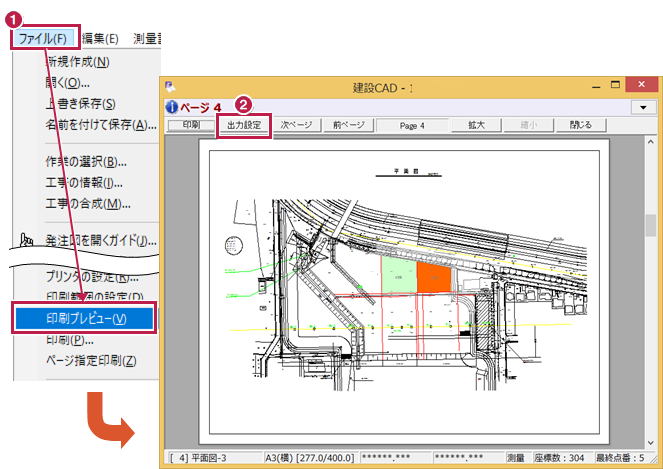Click the 発注図を開くガイド icon
The image size is (663, 469).
coord(27,241)
